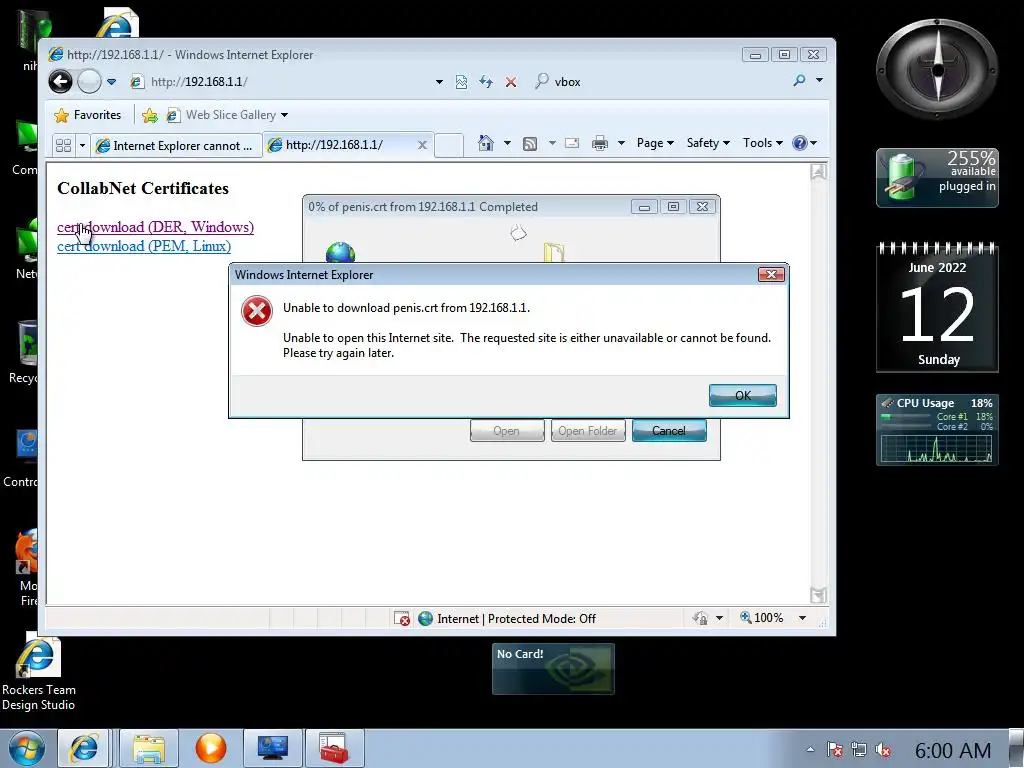Expand the tab list dropdown arrow
Viewport: 1024px width, 768px height.
pos(82,145)
